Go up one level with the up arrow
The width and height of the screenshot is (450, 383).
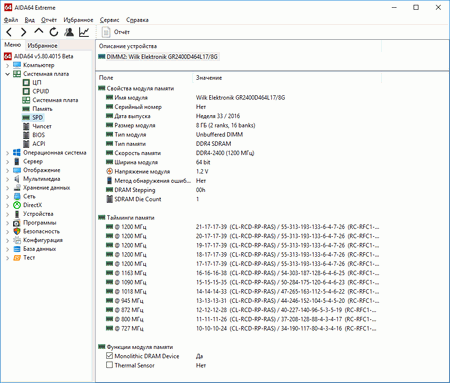[39, 31]
